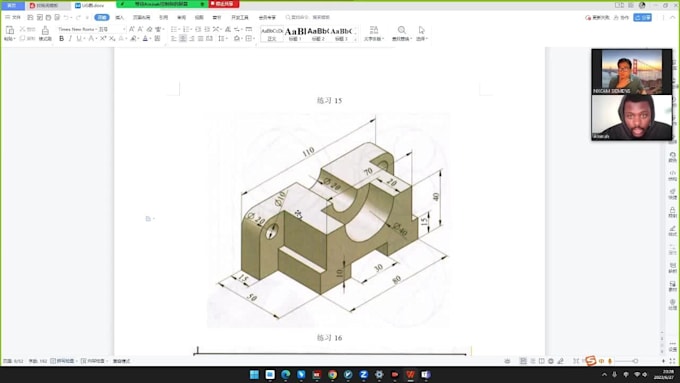Viewport: 680px width, 383px height.
Task: Click the Collaborate button
Action: (621, 17)
